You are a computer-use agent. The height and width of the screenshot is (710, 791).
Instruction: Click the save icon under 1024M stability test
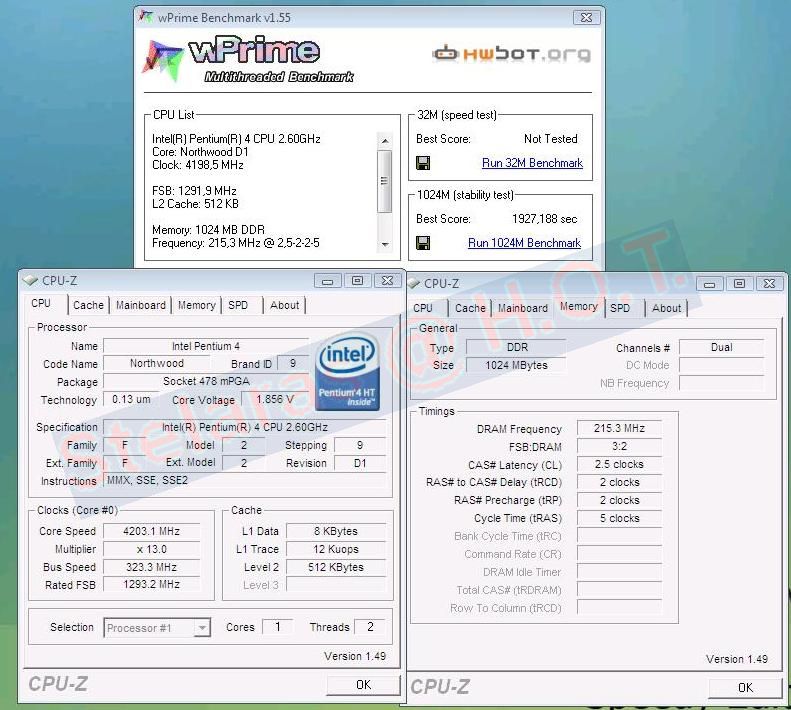[x=423, y=243]
